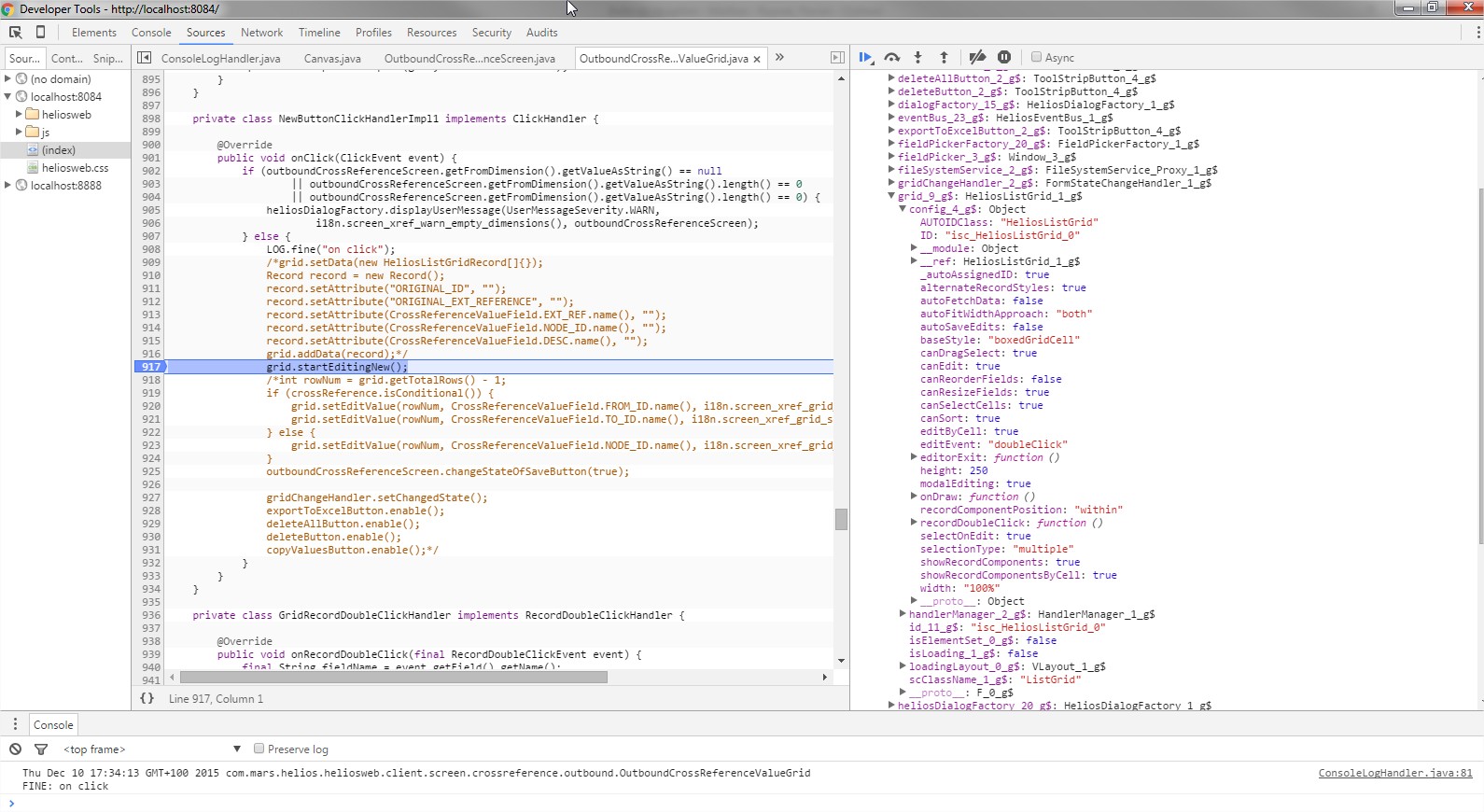Step into the next function call

coord(918,58)
